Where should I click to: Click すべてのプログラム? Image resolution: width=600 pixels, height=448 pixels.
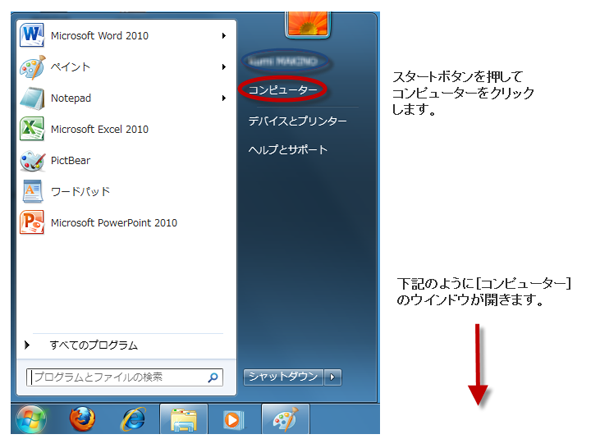94,345
